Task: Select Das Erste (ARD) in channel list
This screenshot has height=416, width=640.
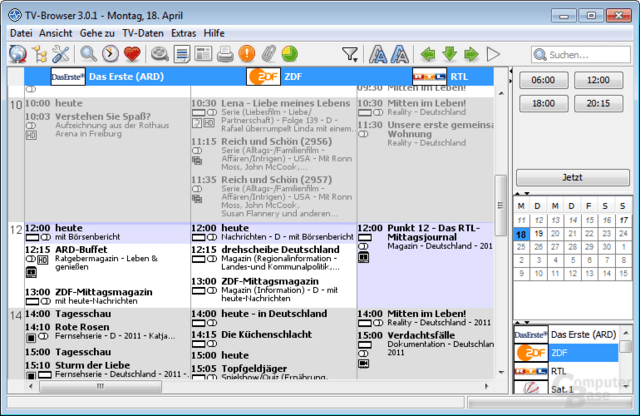Action: [x=566, y=335]
